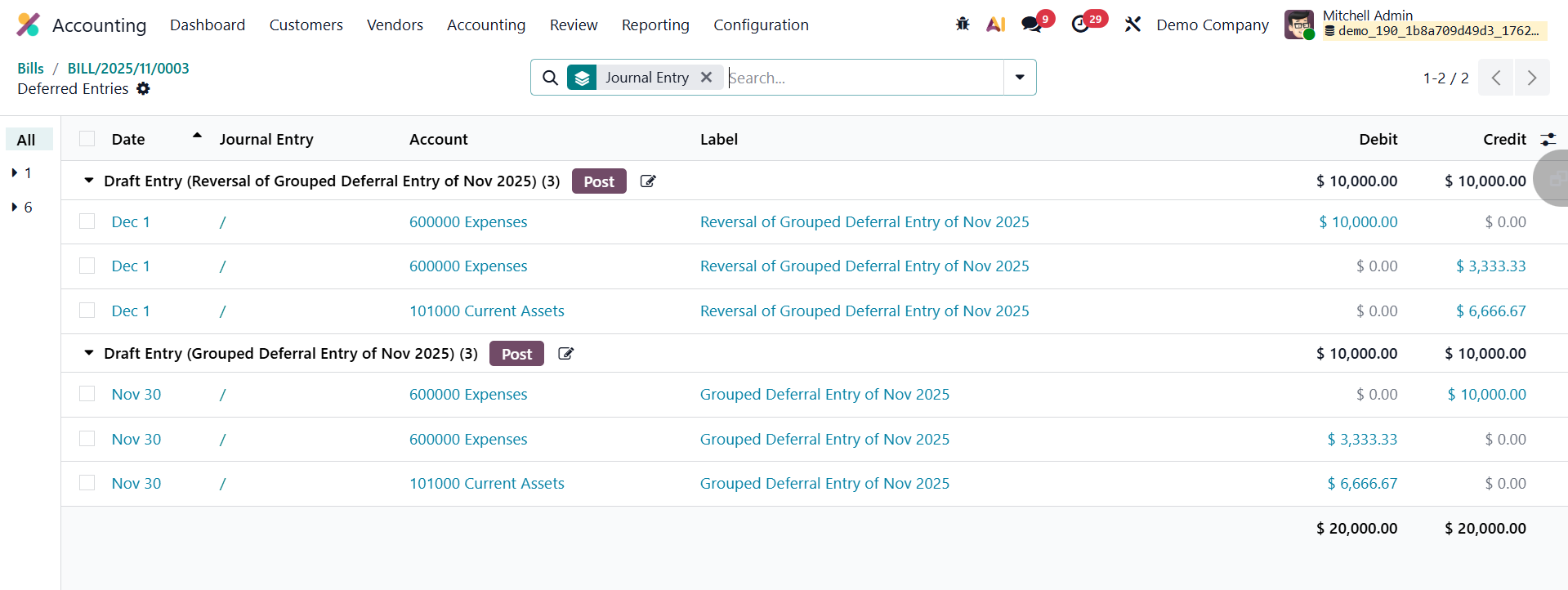Image resolution: width=1568 pixels, height=590 pixels.
Task: Check the Dec 1 $10,000.00 debit row
Action: (x=87, y=221)
